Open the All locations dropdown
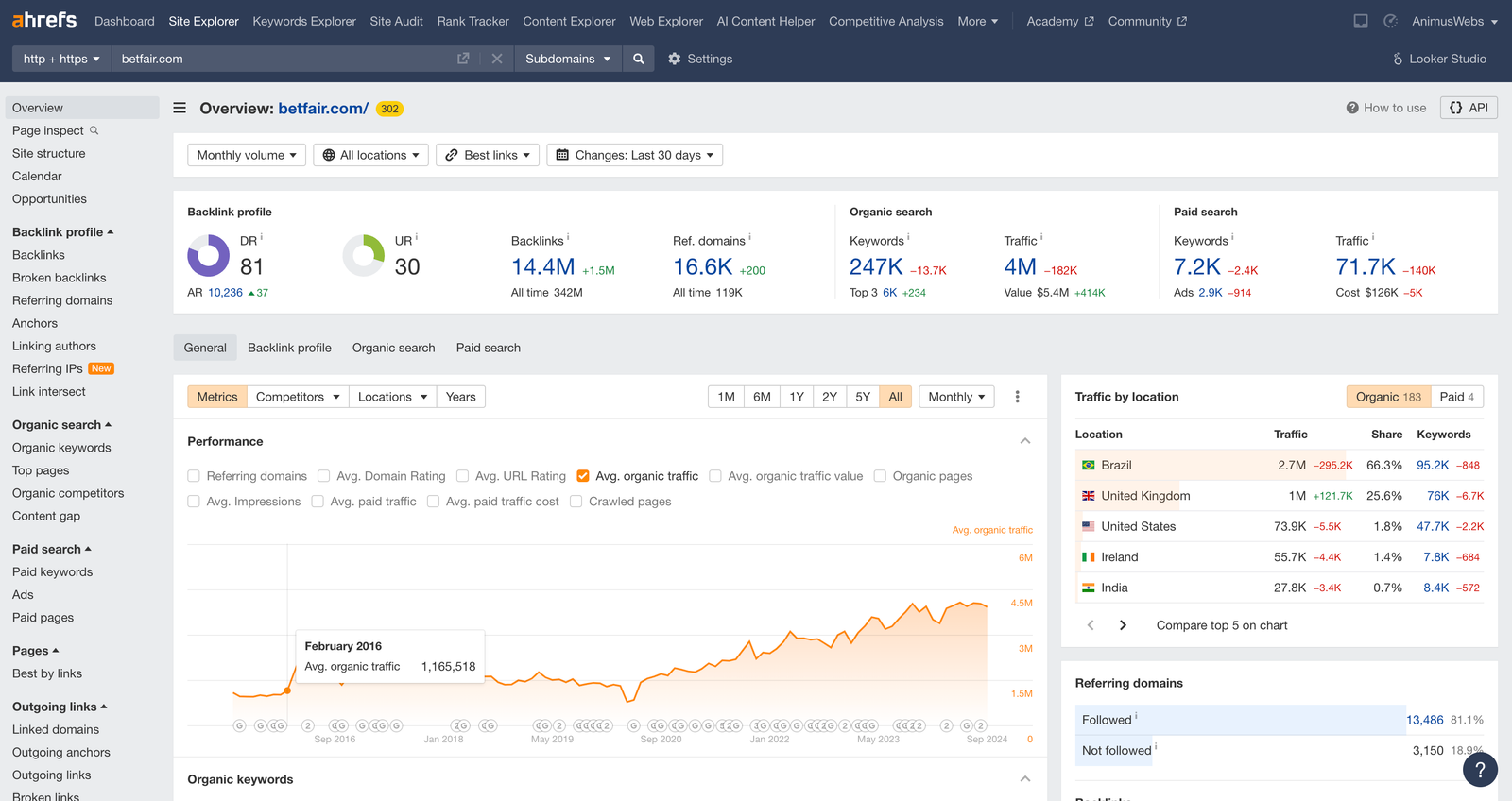 pos(370,155)
